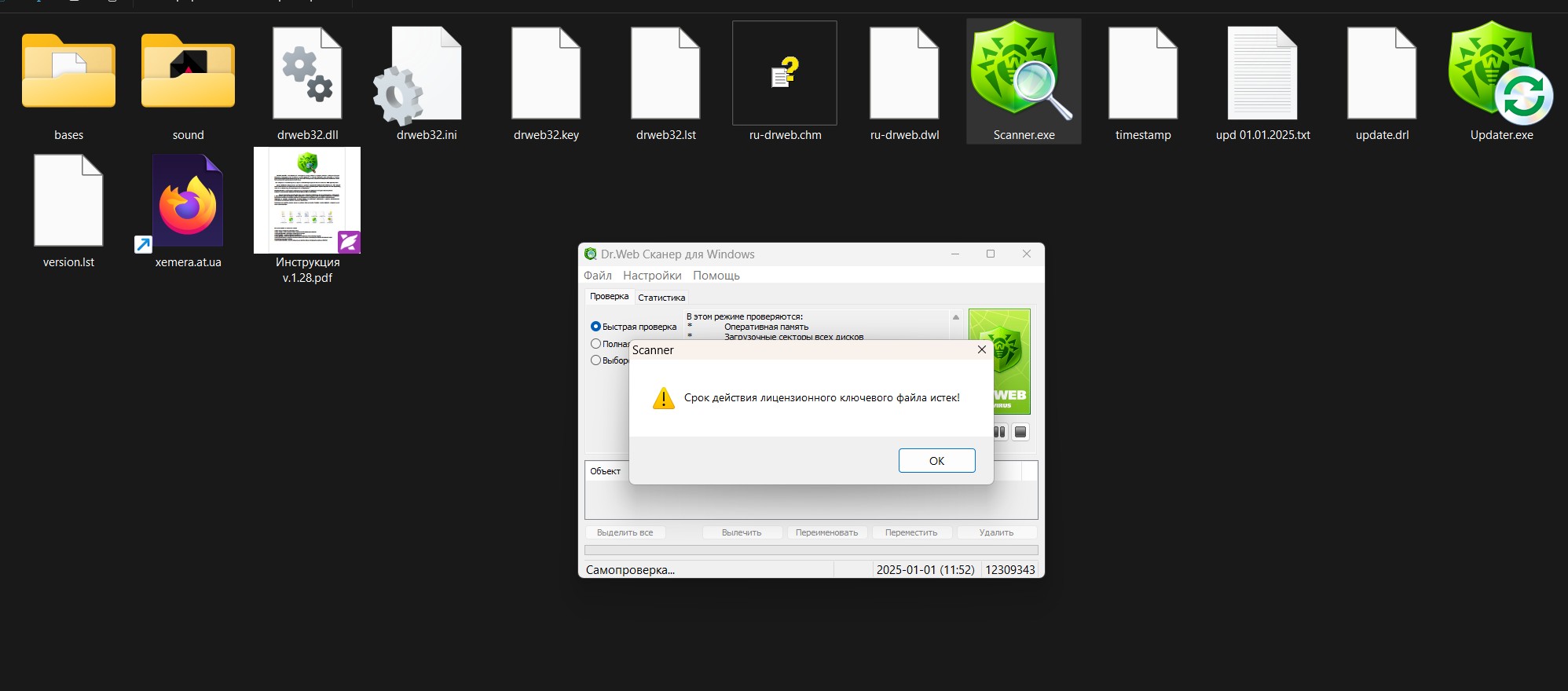Select the bases folder
The image size is (1568, 691).
point(68,75)
